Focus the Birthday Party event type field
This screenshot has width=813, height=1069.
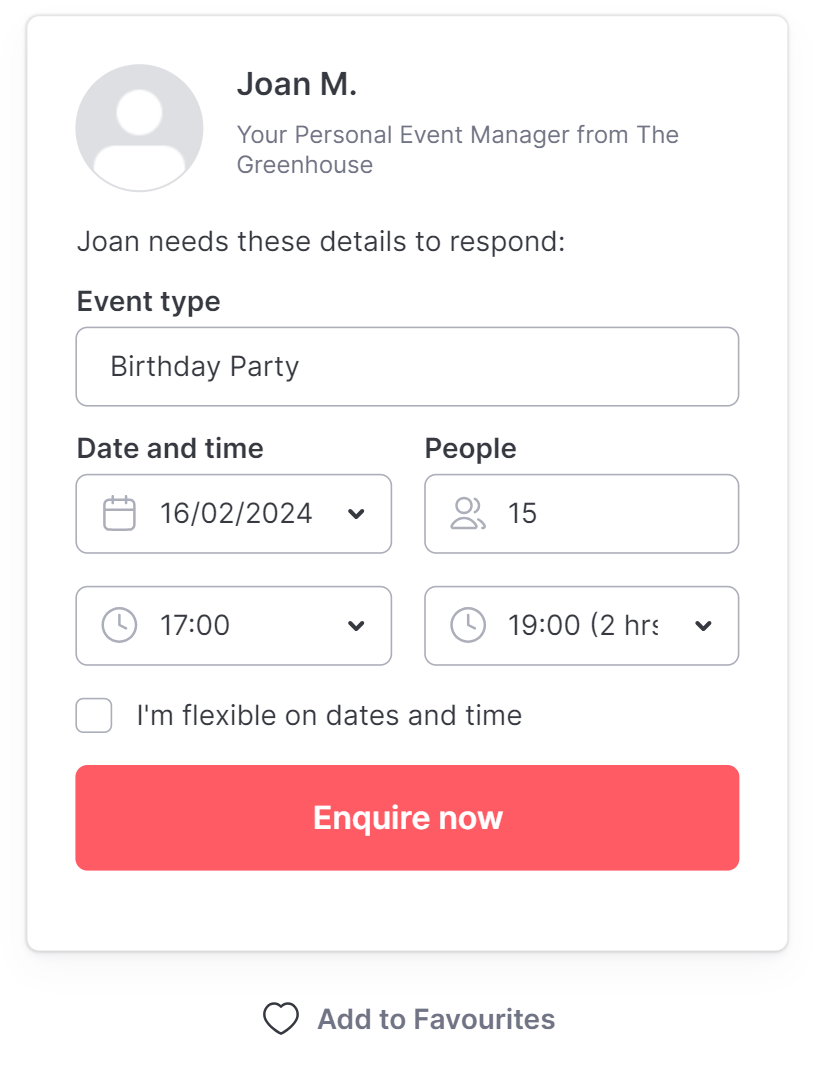pos(408,367)
